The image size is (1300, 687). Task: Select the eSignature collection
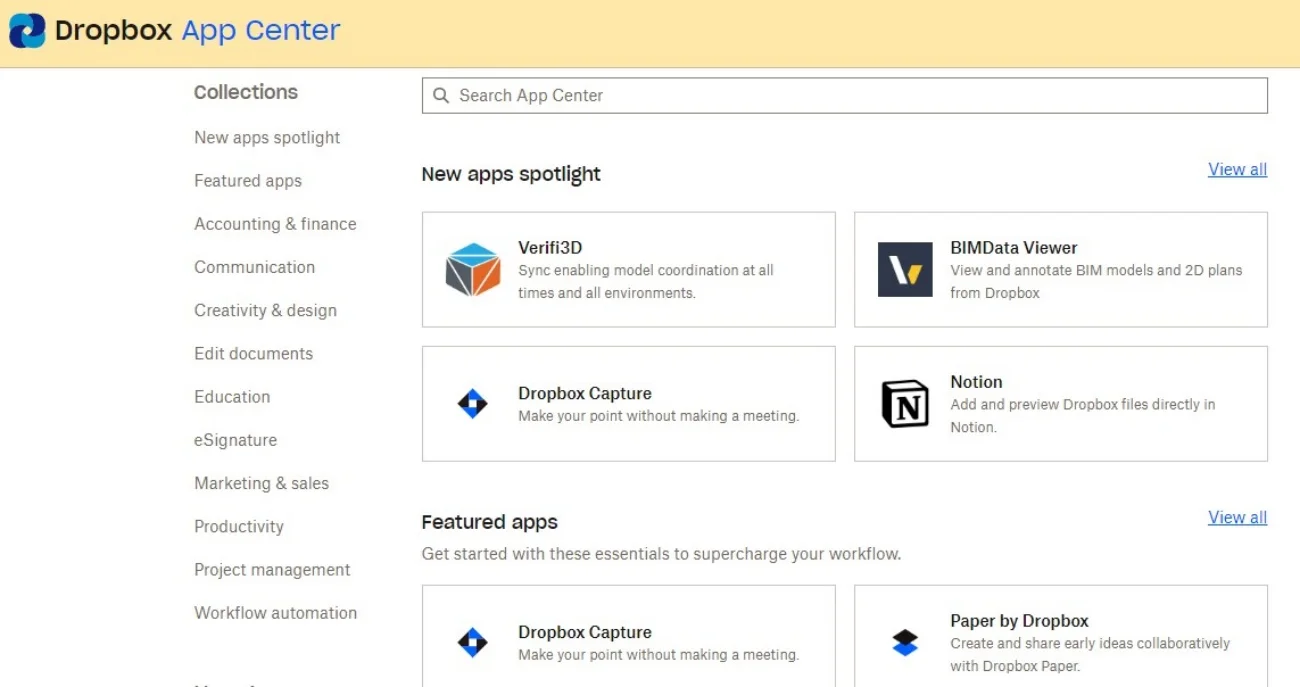click(x=235, y=440)
